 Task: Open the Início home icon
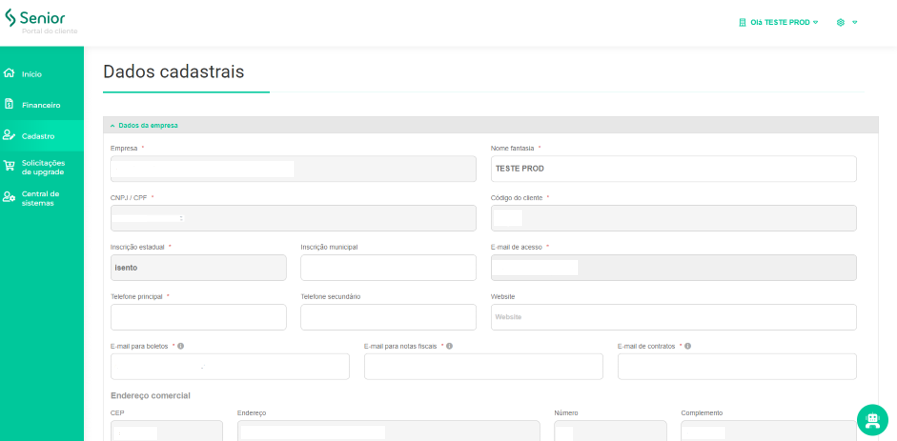click(x=9, y=73)
